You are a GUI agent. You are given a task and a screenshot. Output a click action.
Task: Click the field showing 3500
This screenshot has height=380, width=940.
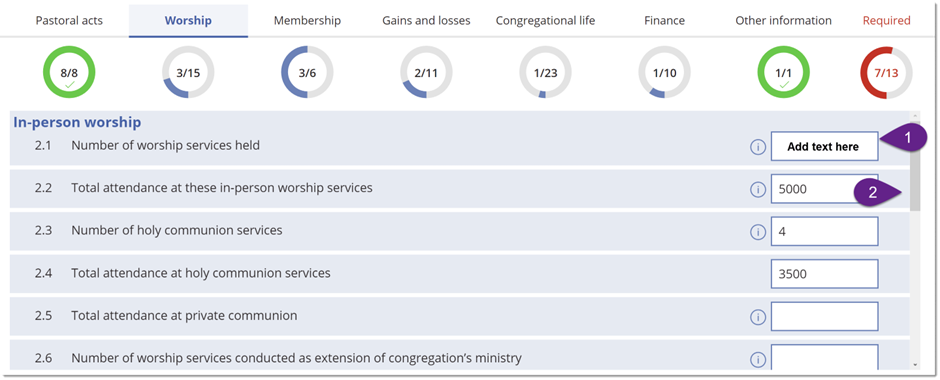pyautogui.click(x=824, y=274)
